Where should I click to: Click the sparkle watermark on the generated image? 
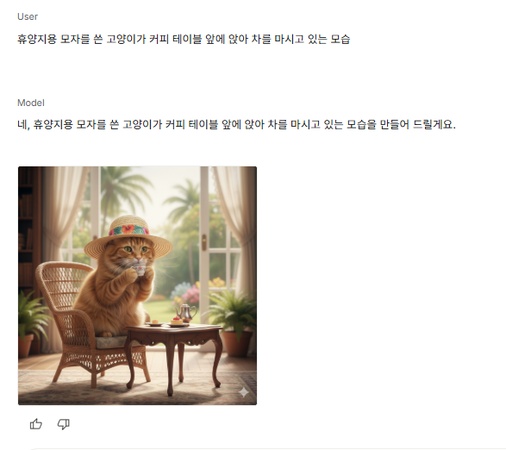click(x=244, y=392)
